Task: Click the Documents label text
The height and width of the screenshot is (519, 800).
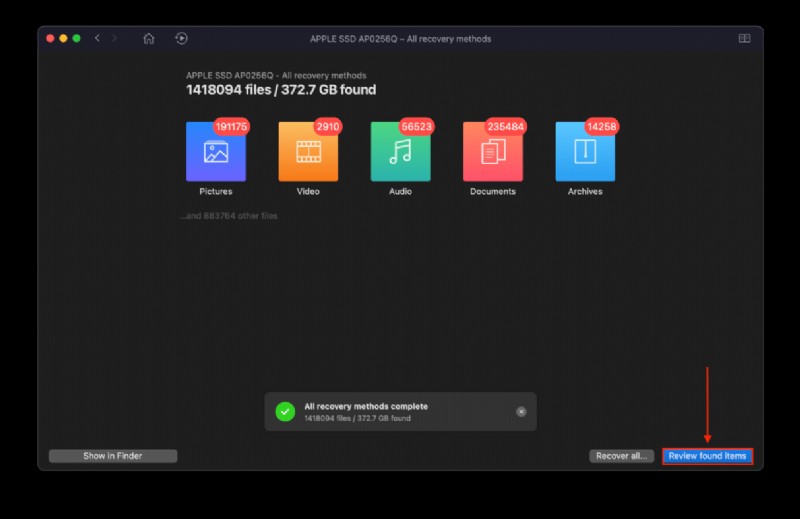Action: pos(493,191)
